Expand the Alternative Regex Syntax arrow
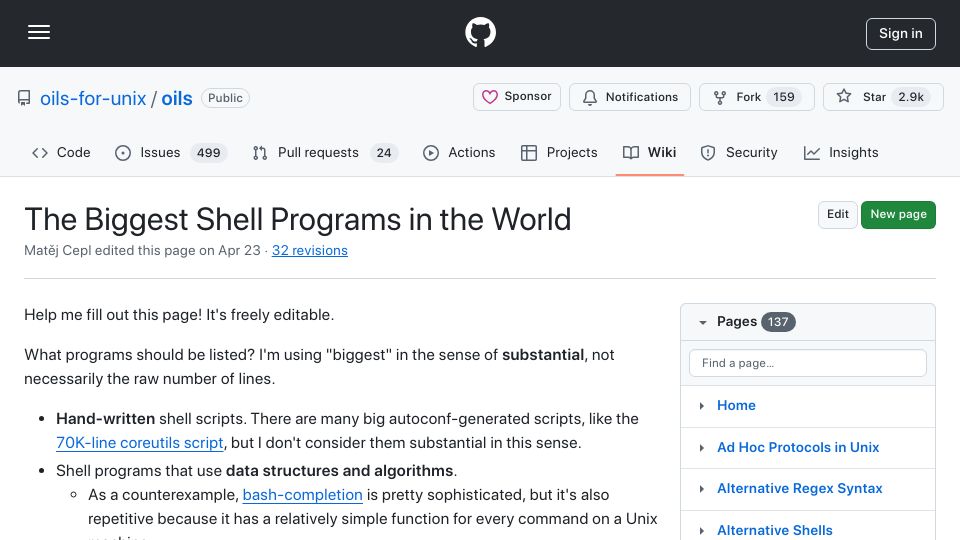This screenshot has height=540, width=960. (x=702, y=489)
